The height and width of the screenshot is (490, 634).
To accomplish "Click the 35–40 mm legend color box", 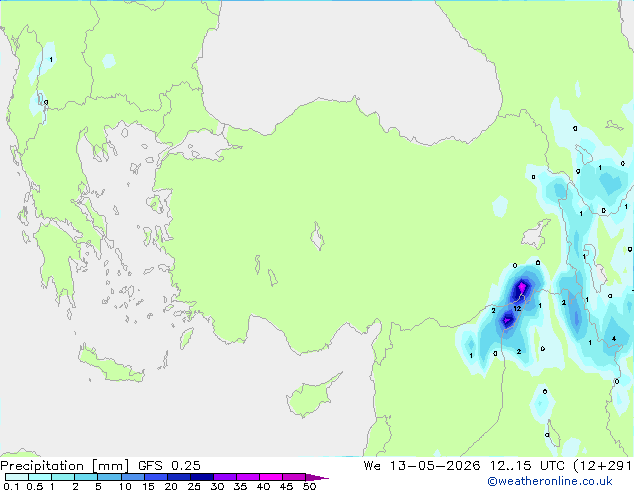I will 248,477.
